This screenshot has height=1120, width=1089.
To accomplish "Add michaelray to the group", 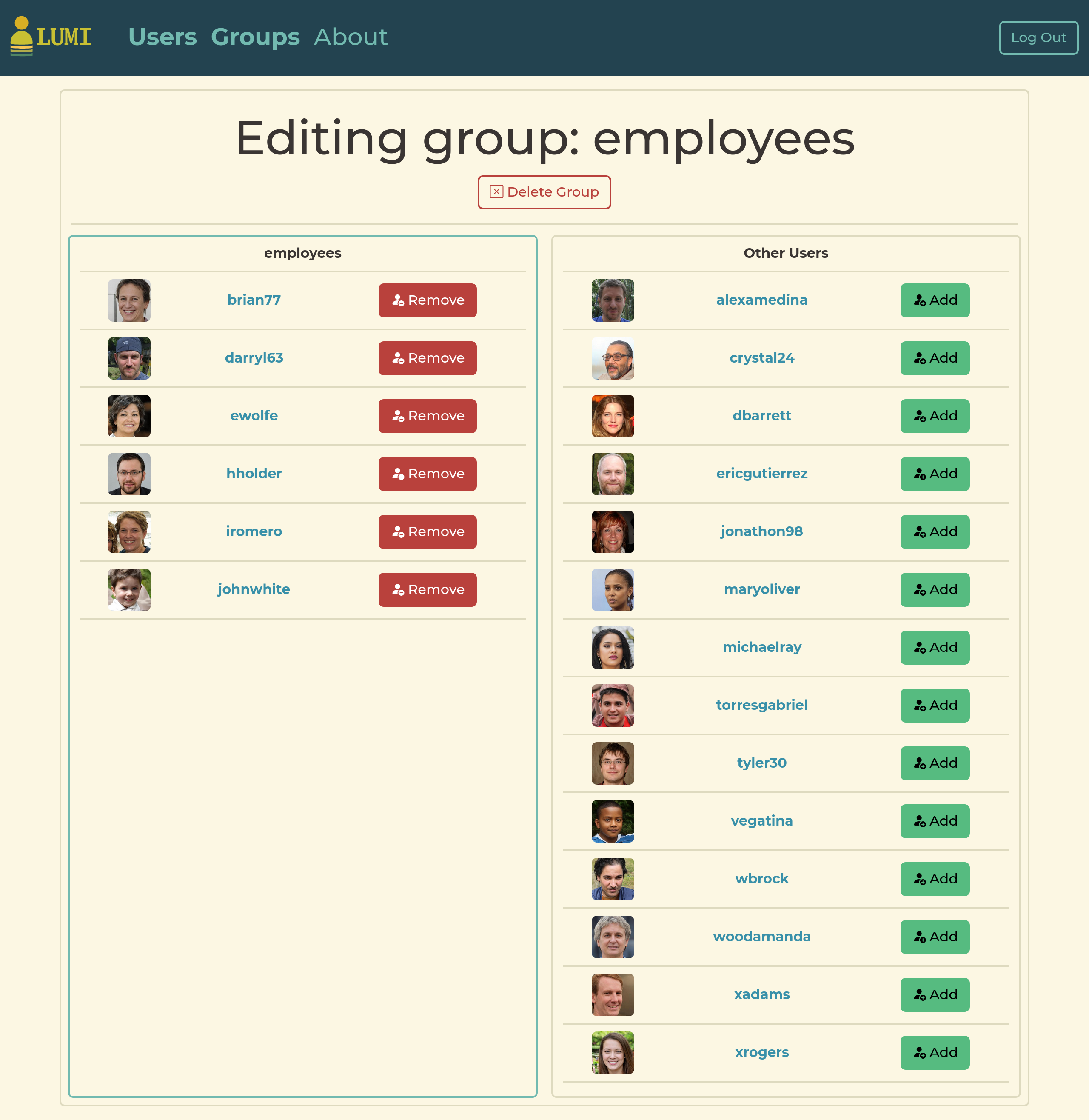I will point(935,647).
